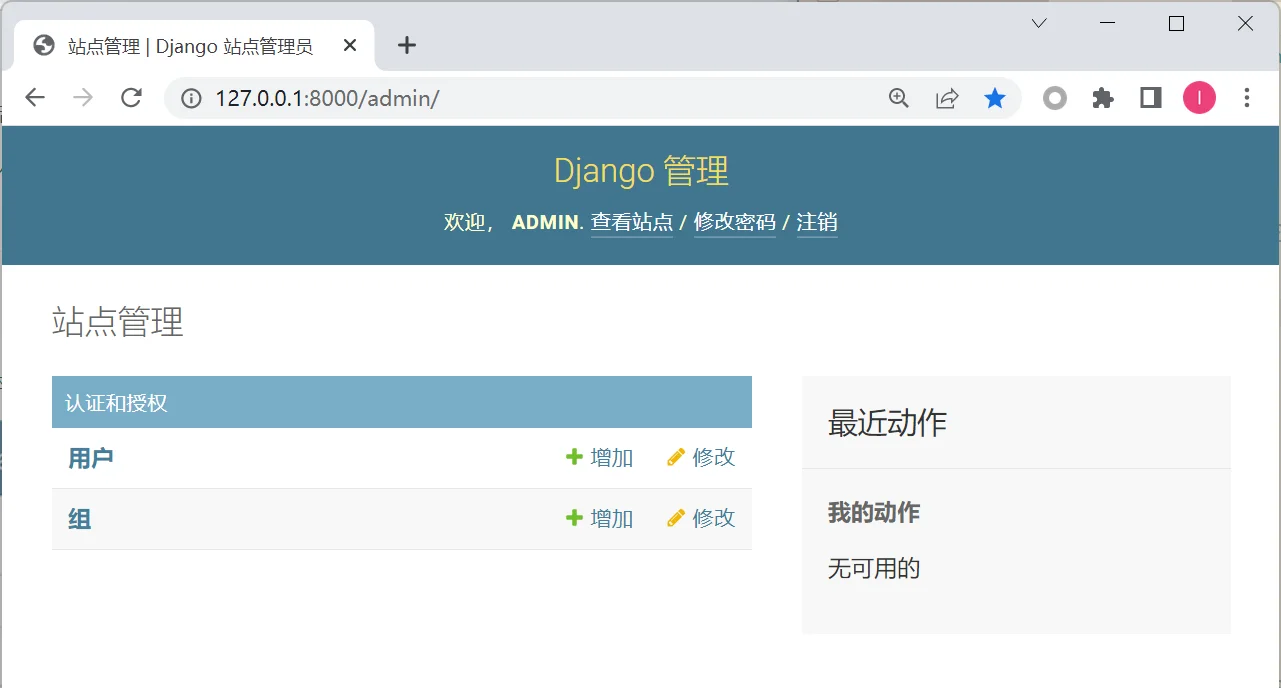Click the 修改密码 link
The image size is (1281, 688).
734,222
